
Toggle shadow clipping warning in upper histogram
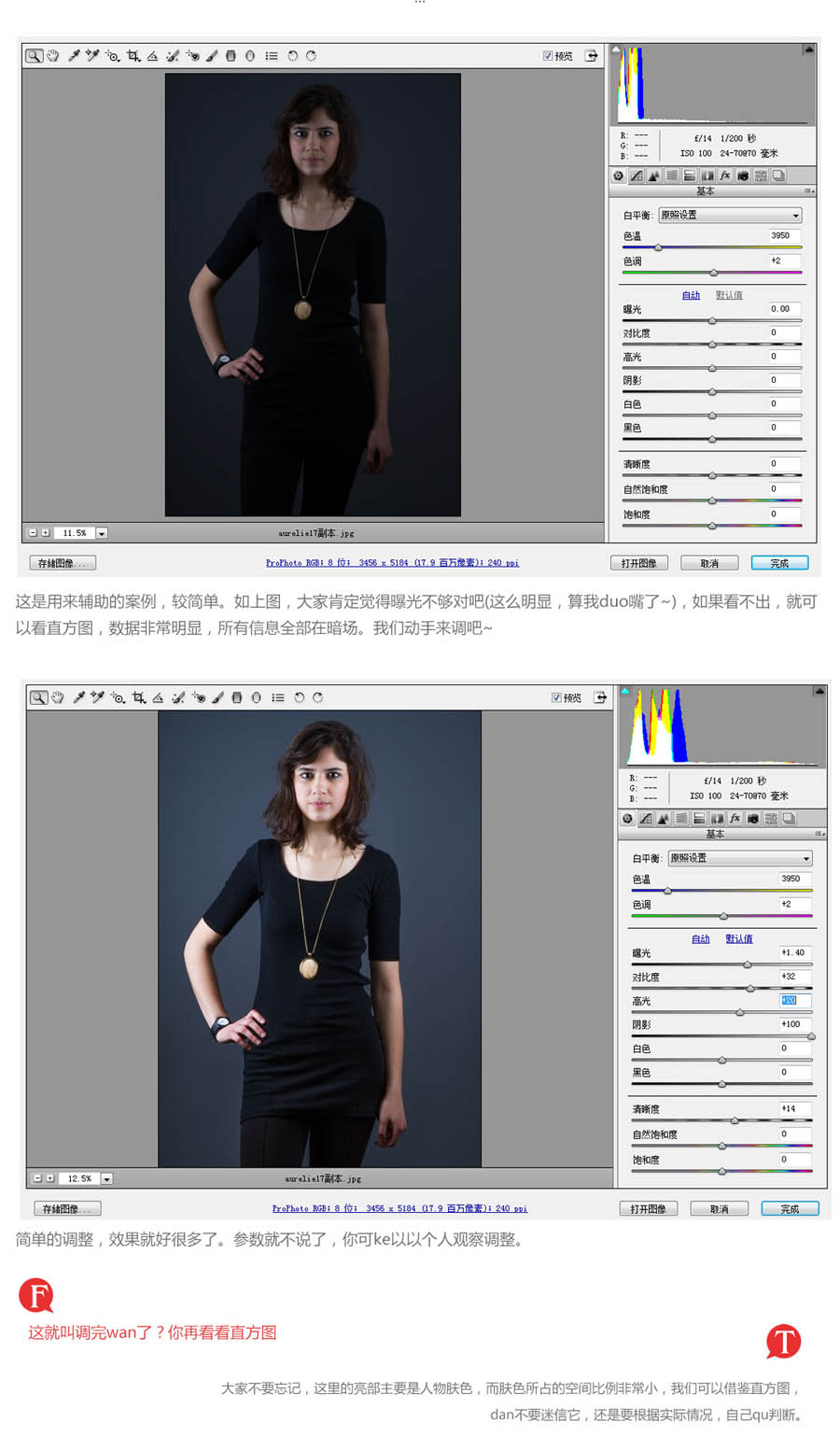[616, 49]
